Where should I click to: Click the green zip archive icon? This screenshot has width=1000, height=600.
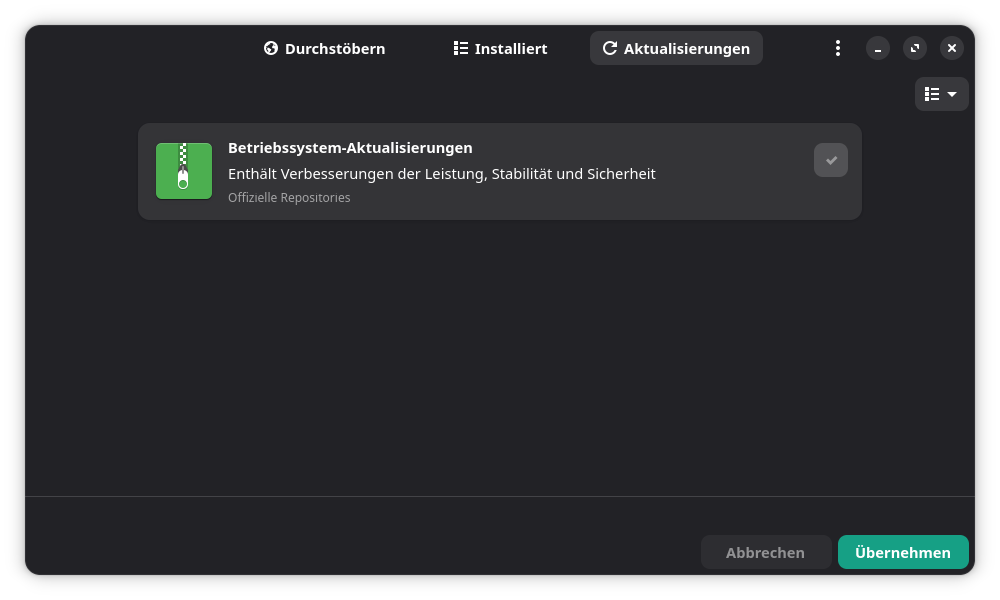(184, 171)
